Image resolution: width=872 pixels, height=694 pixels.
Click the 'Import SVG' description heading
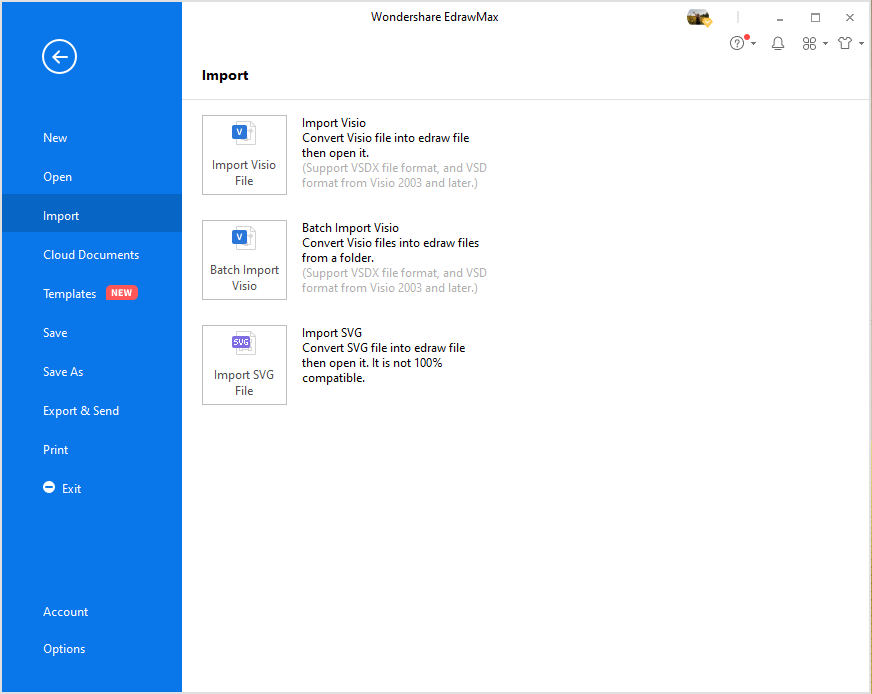coord(332,333)
